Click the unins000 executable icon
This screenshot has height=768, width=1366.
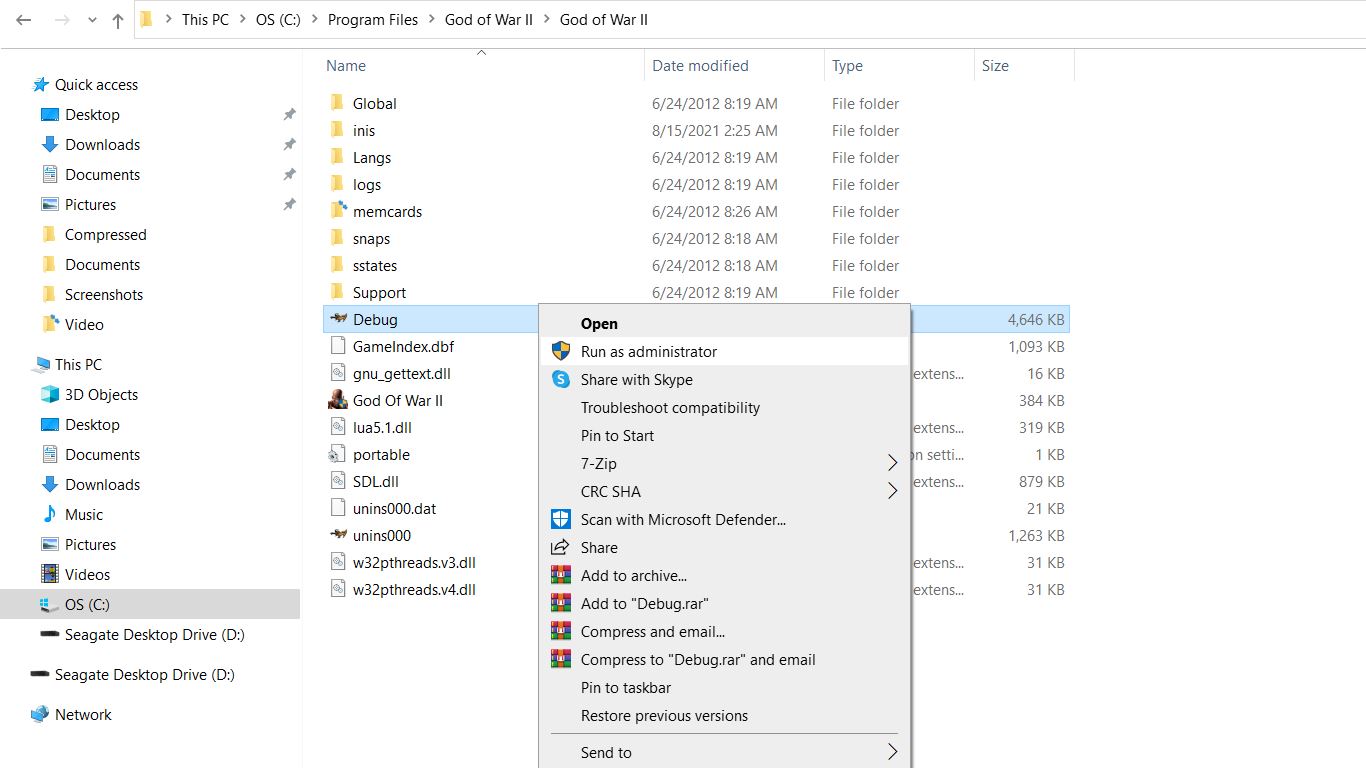[338, 536]
